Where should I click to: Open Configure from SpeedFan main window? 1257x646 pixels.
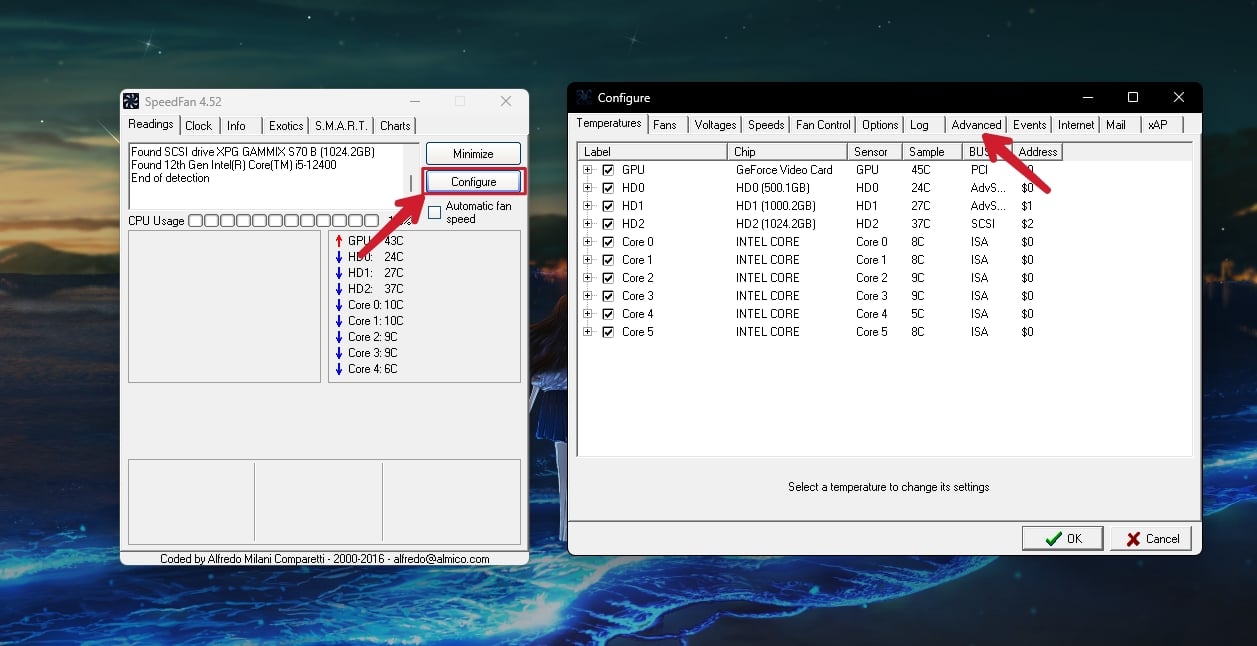click(x=473, y=182)
